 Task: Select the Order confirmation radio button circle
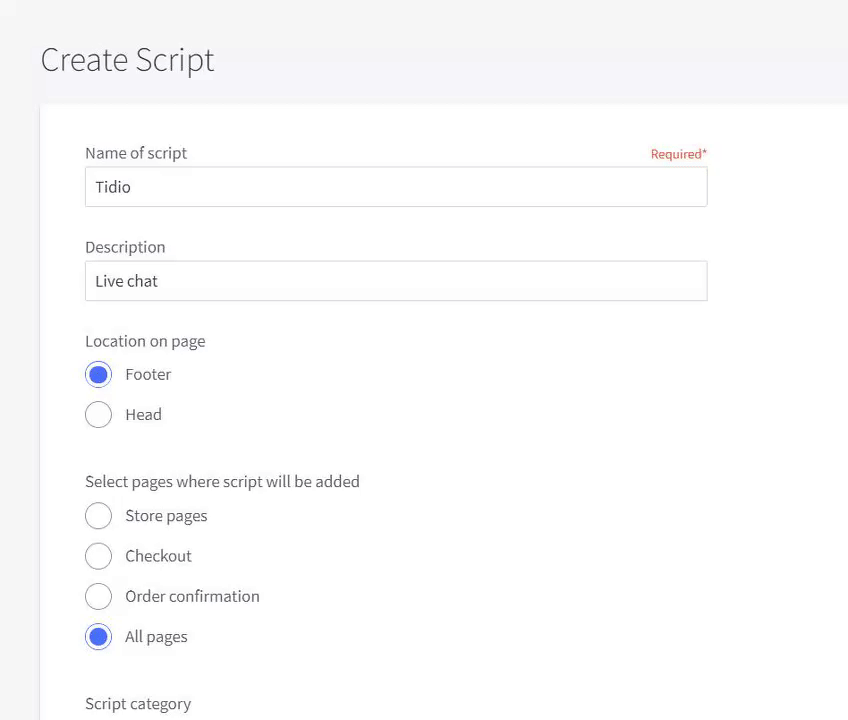pyautogui.click(x=98, y=596)
